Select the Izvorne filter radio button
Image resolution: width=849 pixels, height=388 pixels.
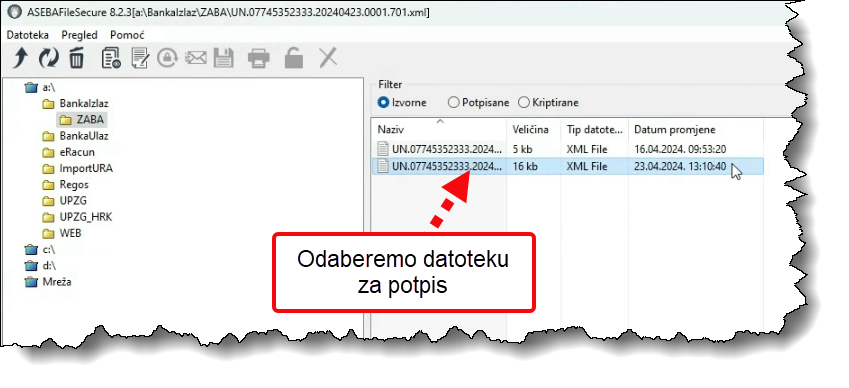click(x=383, y=102)
